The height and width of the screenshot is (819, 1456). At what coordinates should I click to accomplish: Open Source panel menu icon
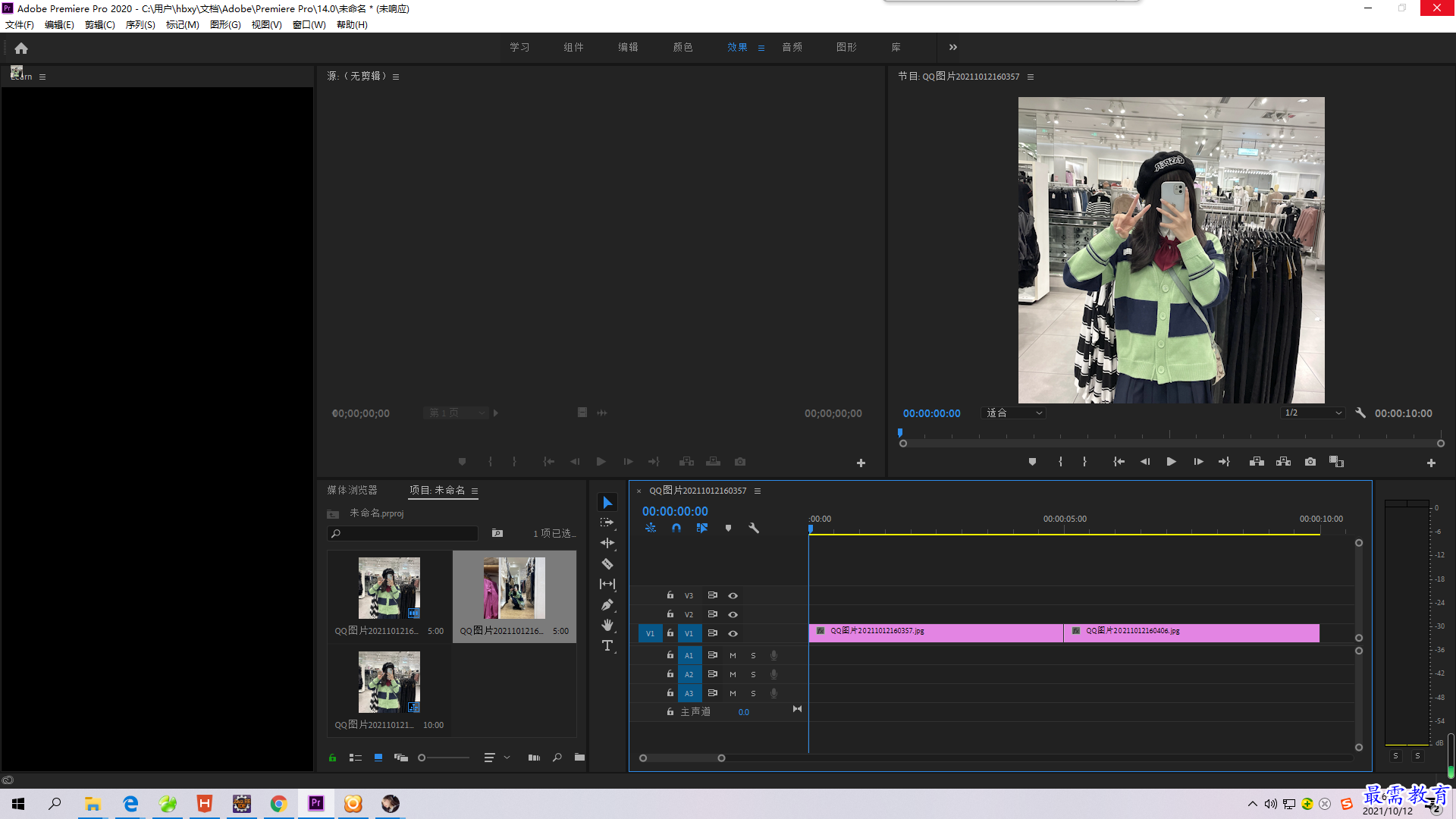[x=396, y=77]
